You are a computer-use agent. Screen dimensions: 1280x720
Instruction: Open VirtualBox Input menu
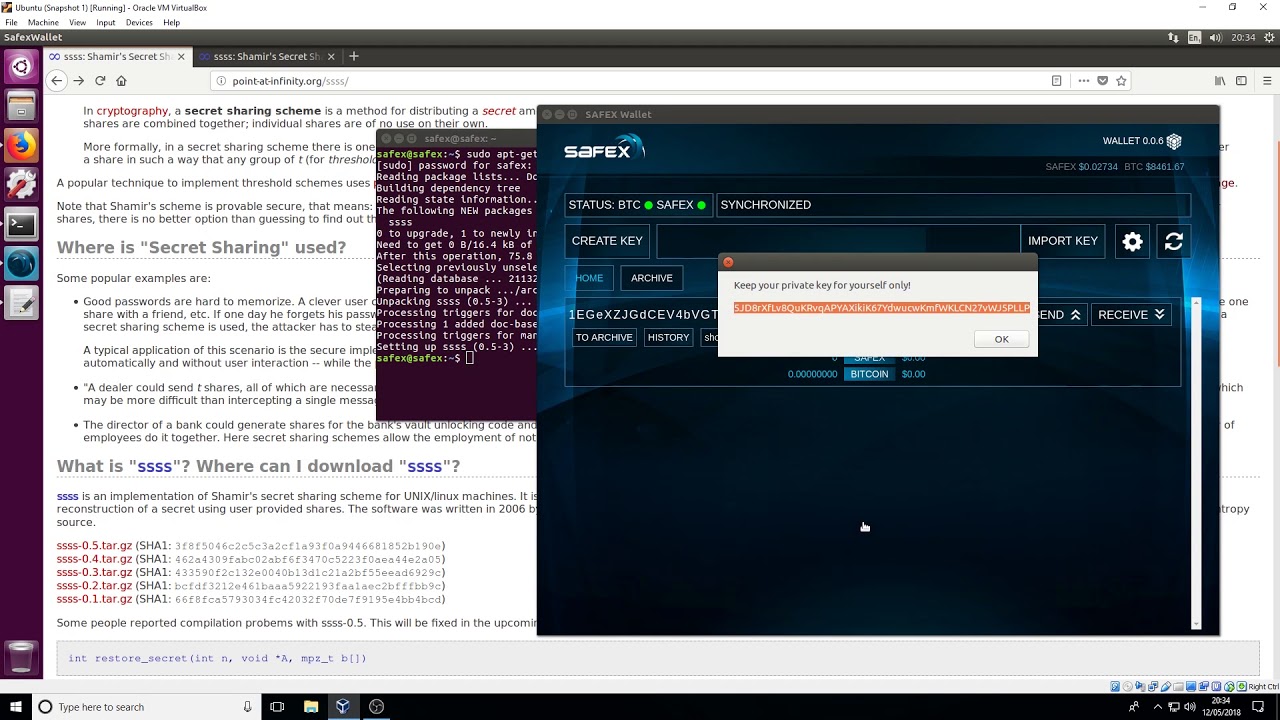coord(106,22)
